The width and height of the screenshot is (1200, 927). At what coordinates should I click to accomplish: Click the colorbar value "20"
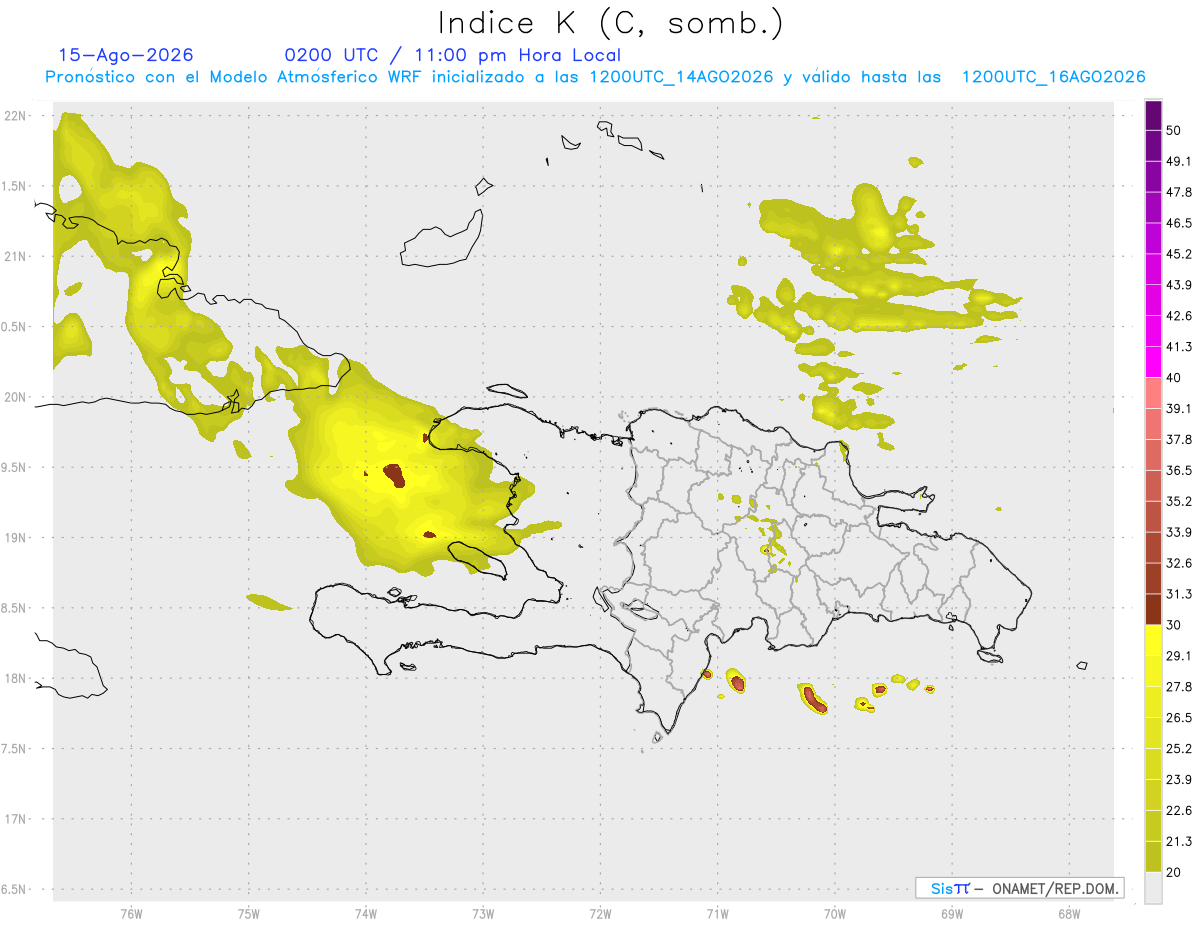1174,872
